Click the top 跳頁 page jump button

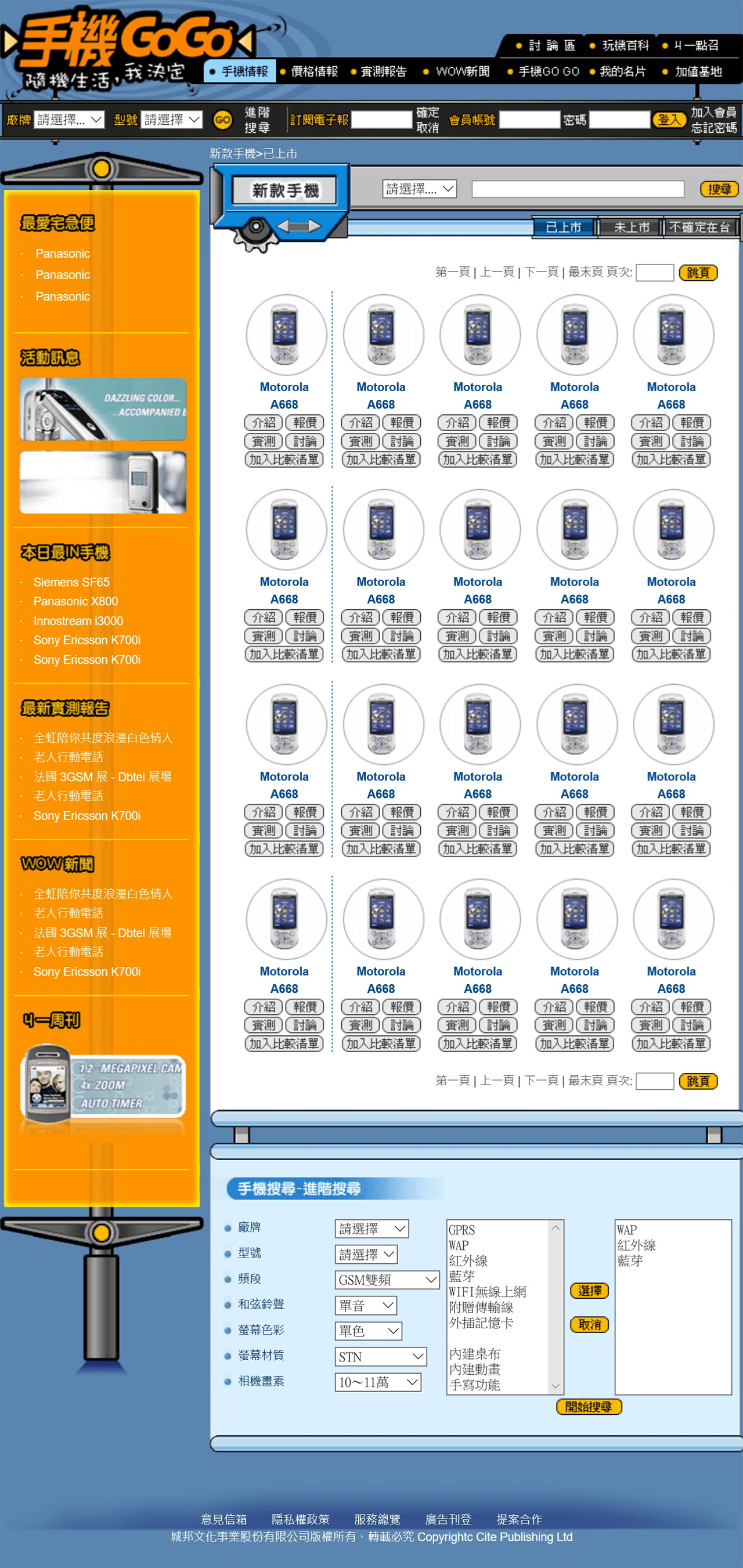(698, 273)
